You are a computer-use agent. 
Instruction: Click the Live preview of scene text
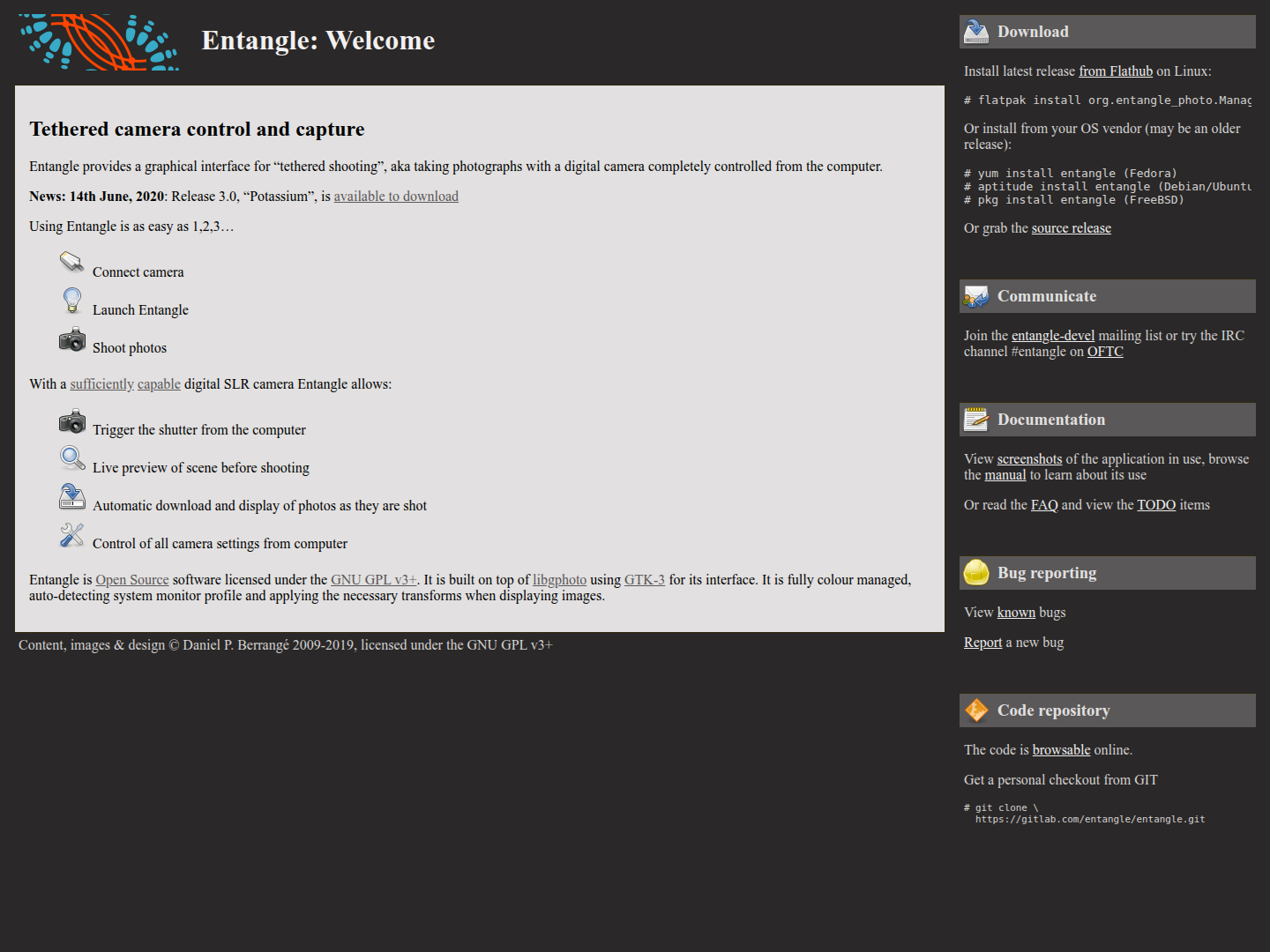click(x=201, y=468)
